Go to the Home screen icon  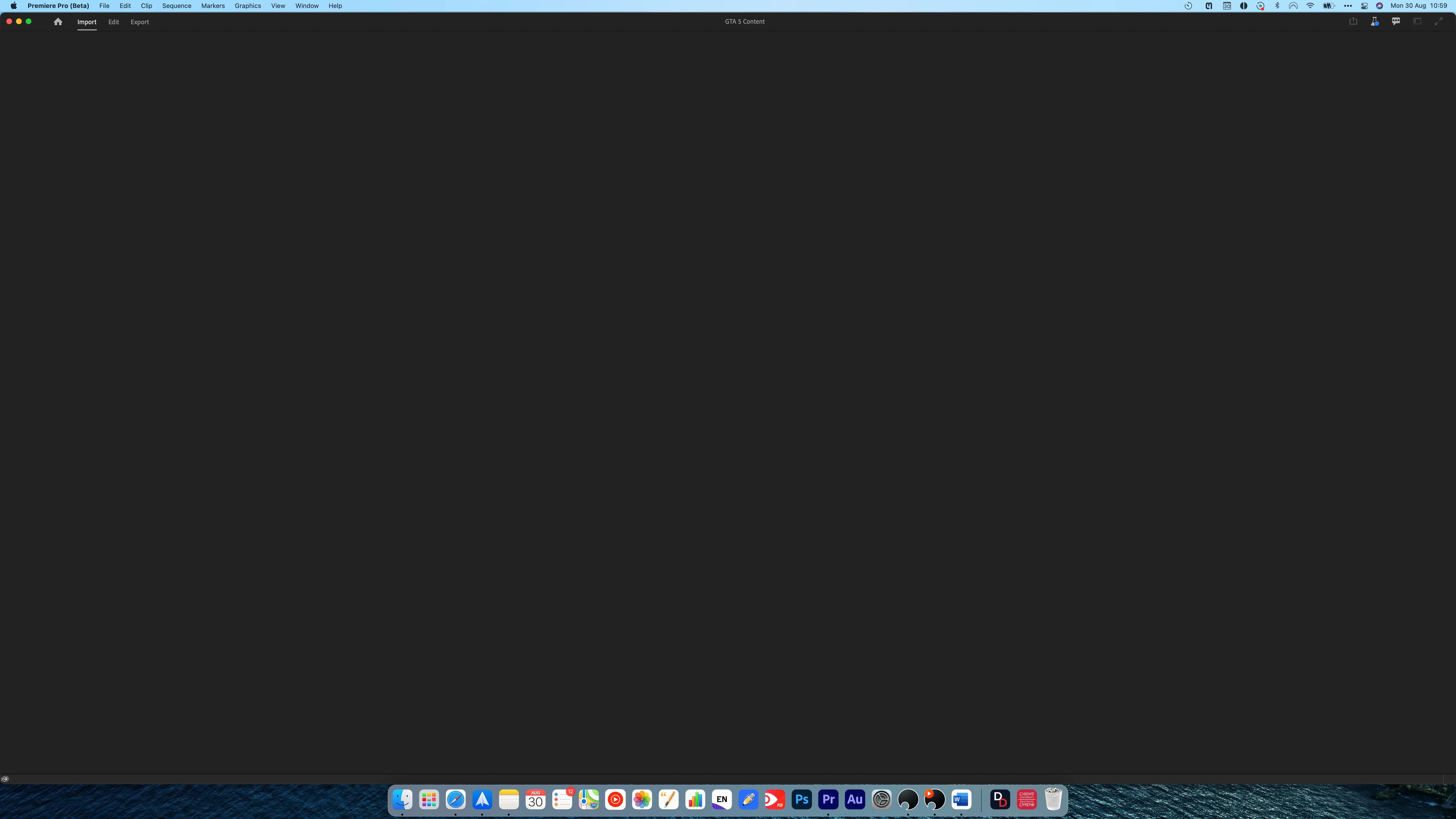(58, 22)
